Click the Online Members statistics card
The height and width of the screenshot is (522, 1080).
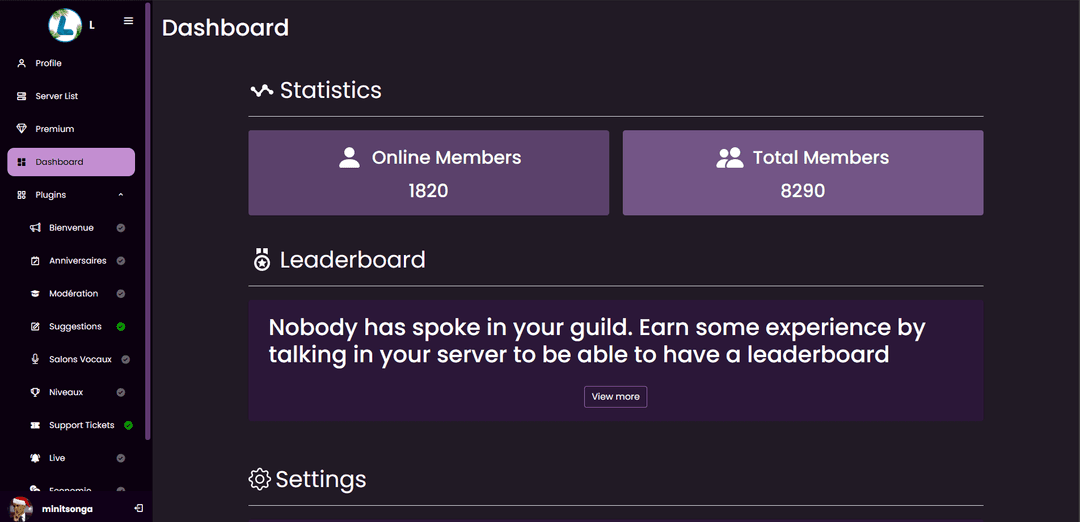pos(428,172)
